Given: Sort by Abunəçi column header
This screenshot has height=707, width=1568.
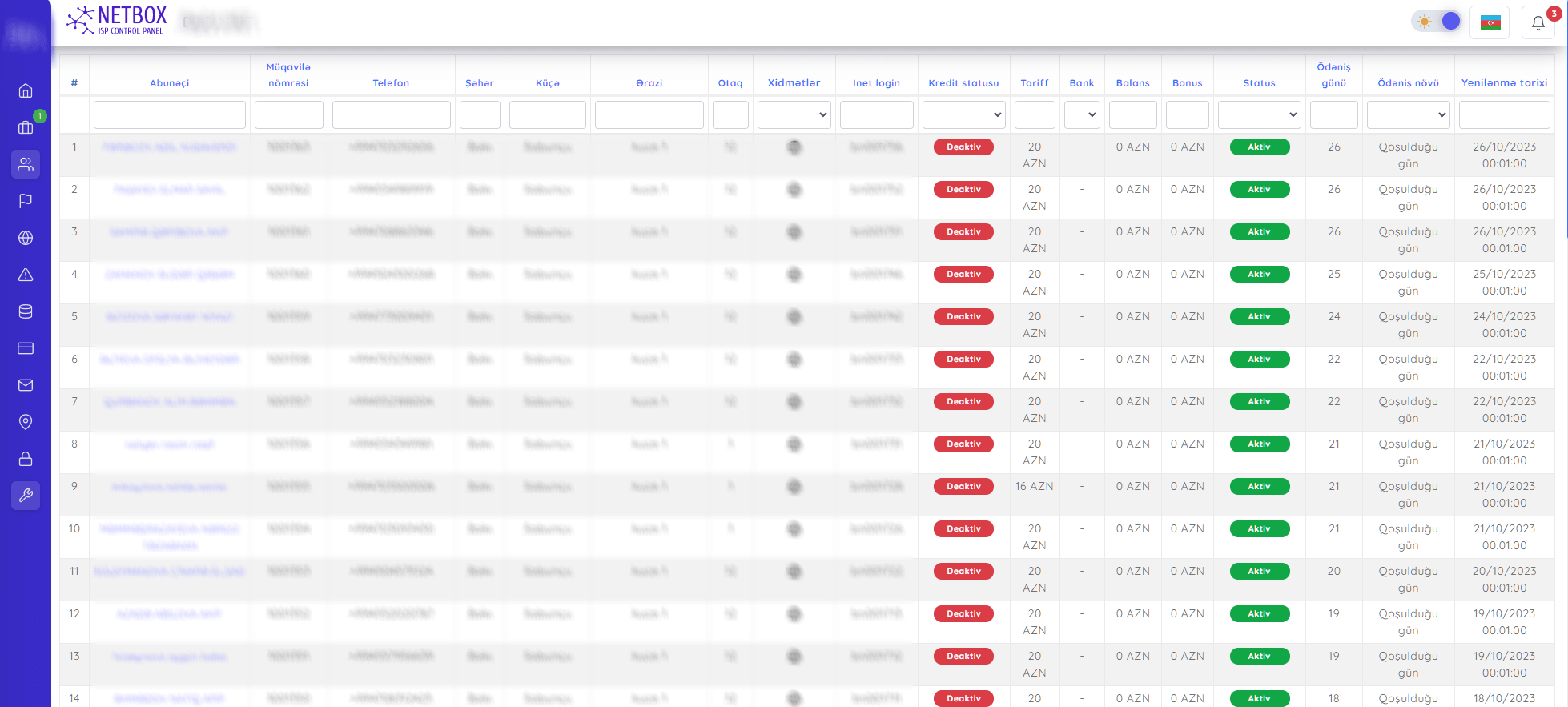Looking at the screenshot, I should coord(169,83).
